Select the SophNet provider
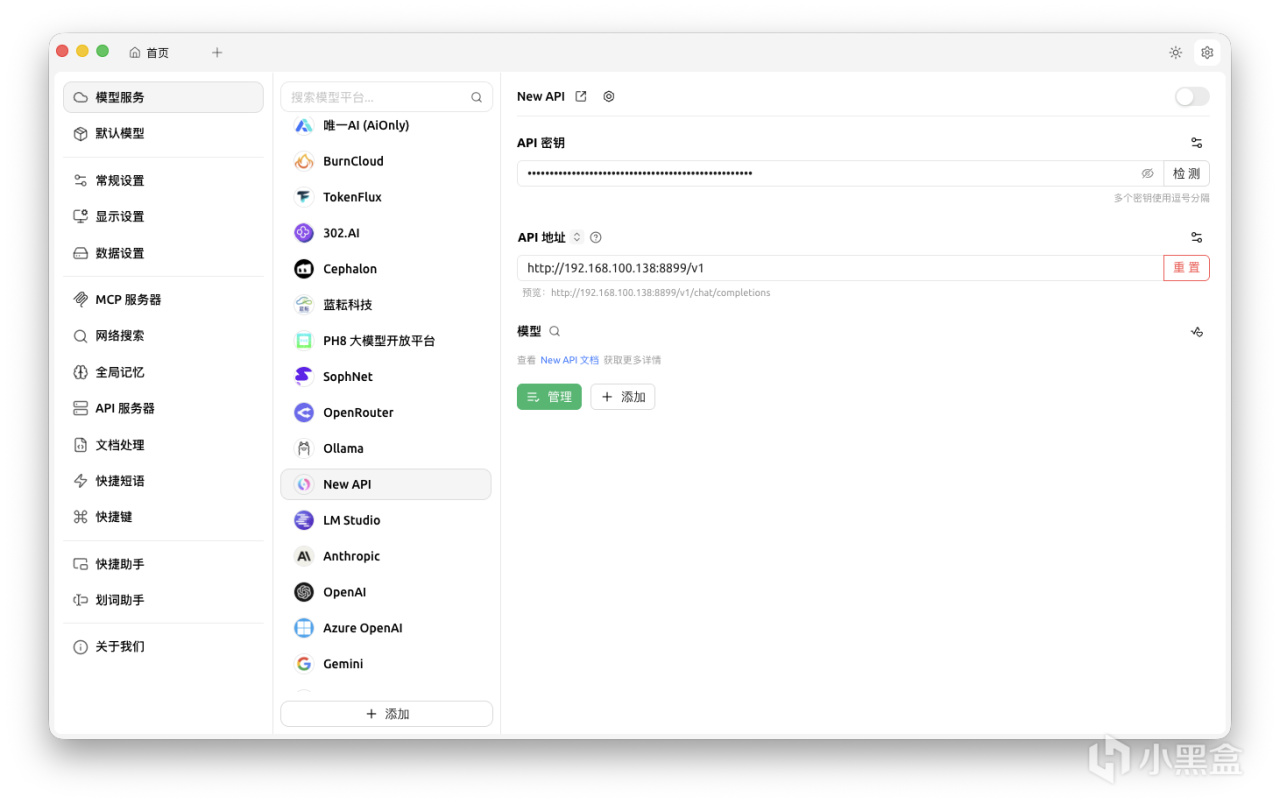1280x804 pixels. (386, 377)
